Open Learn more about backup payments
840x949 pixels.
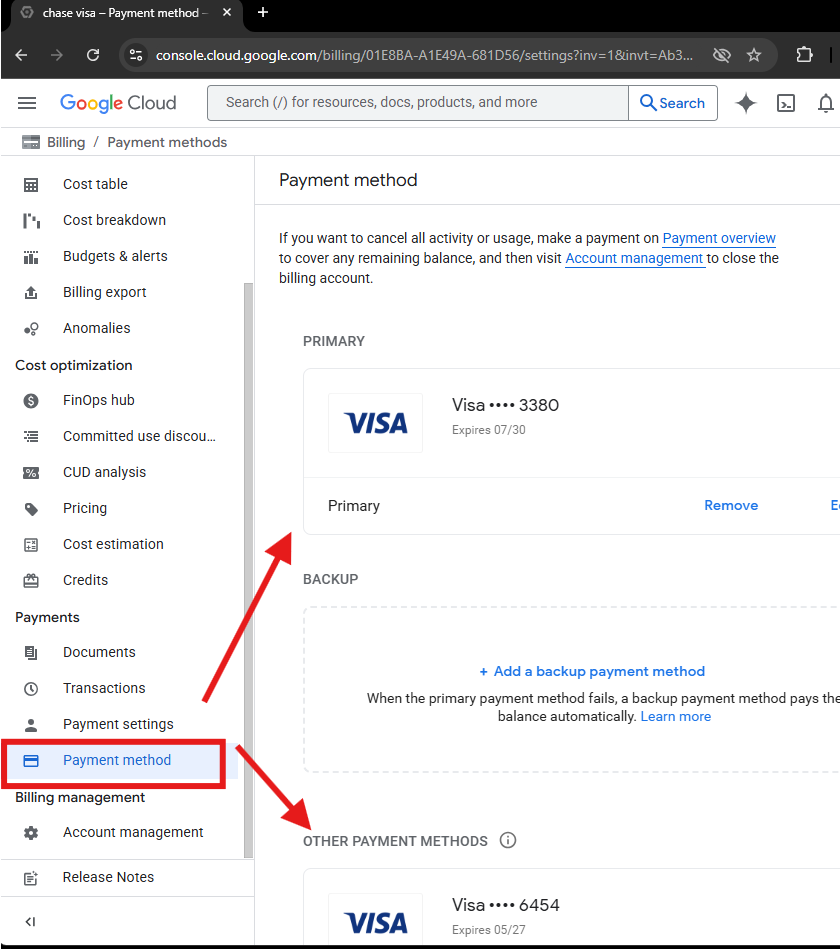pos(675,717)
